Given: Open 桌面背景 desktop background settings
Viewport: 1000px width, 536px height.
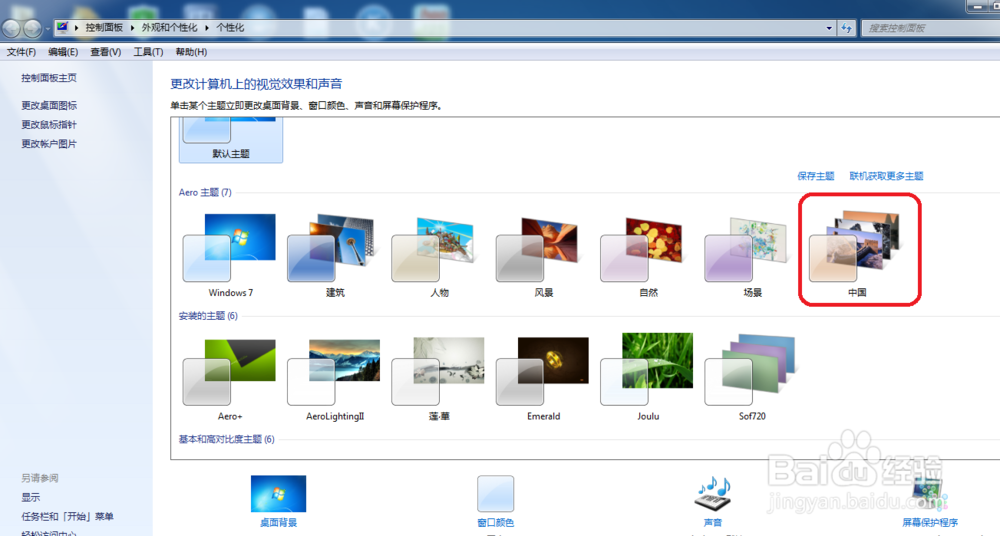Looking at the screenshot, I should point(279,502).
